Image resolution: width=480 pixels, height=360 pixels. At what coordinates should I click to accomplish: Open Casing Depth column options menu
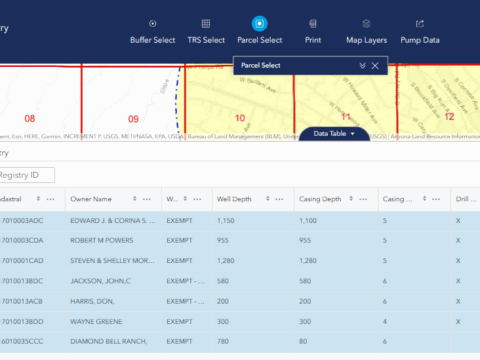[x=363, y=199]
